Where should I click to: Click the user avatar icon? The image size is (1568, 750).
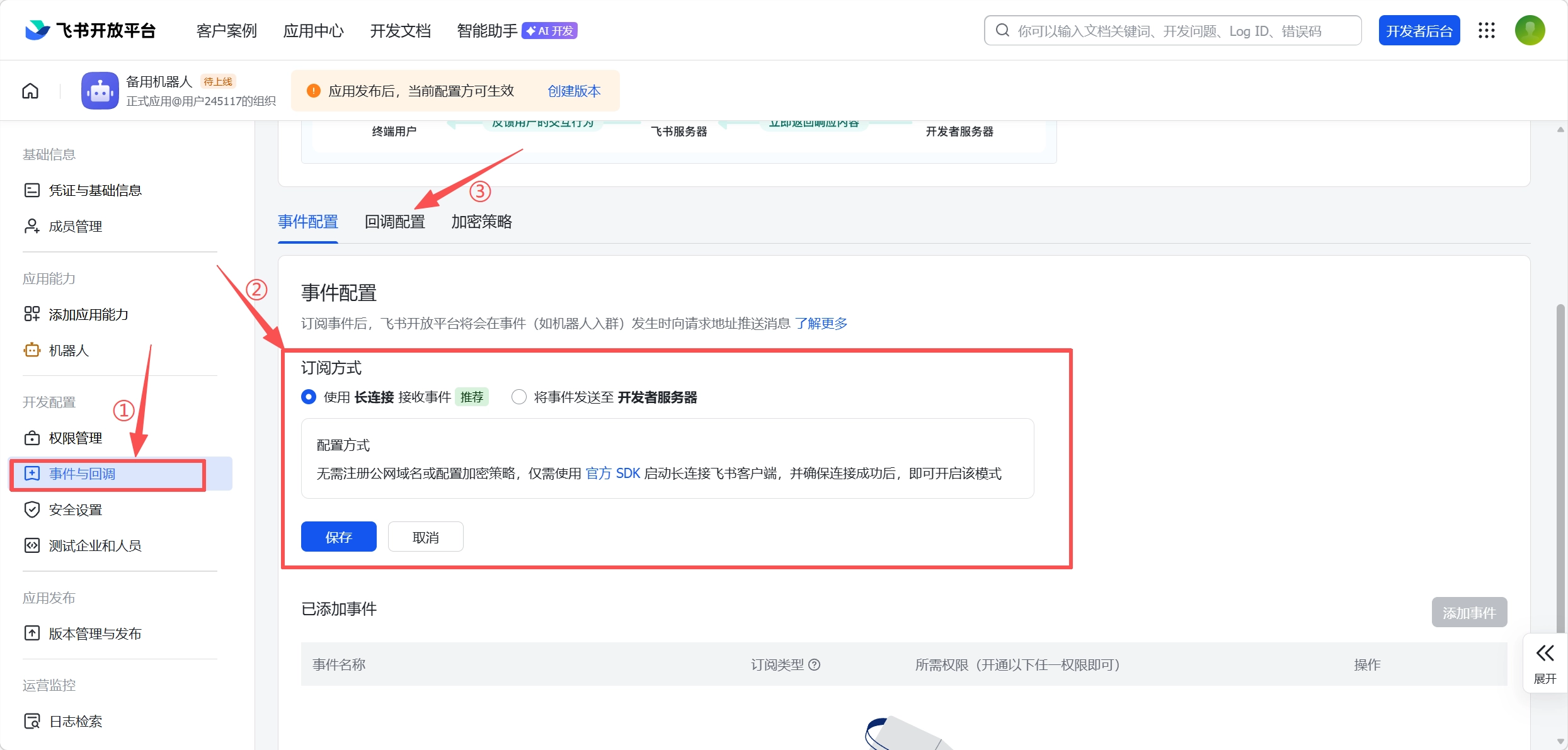point(1530,30)
